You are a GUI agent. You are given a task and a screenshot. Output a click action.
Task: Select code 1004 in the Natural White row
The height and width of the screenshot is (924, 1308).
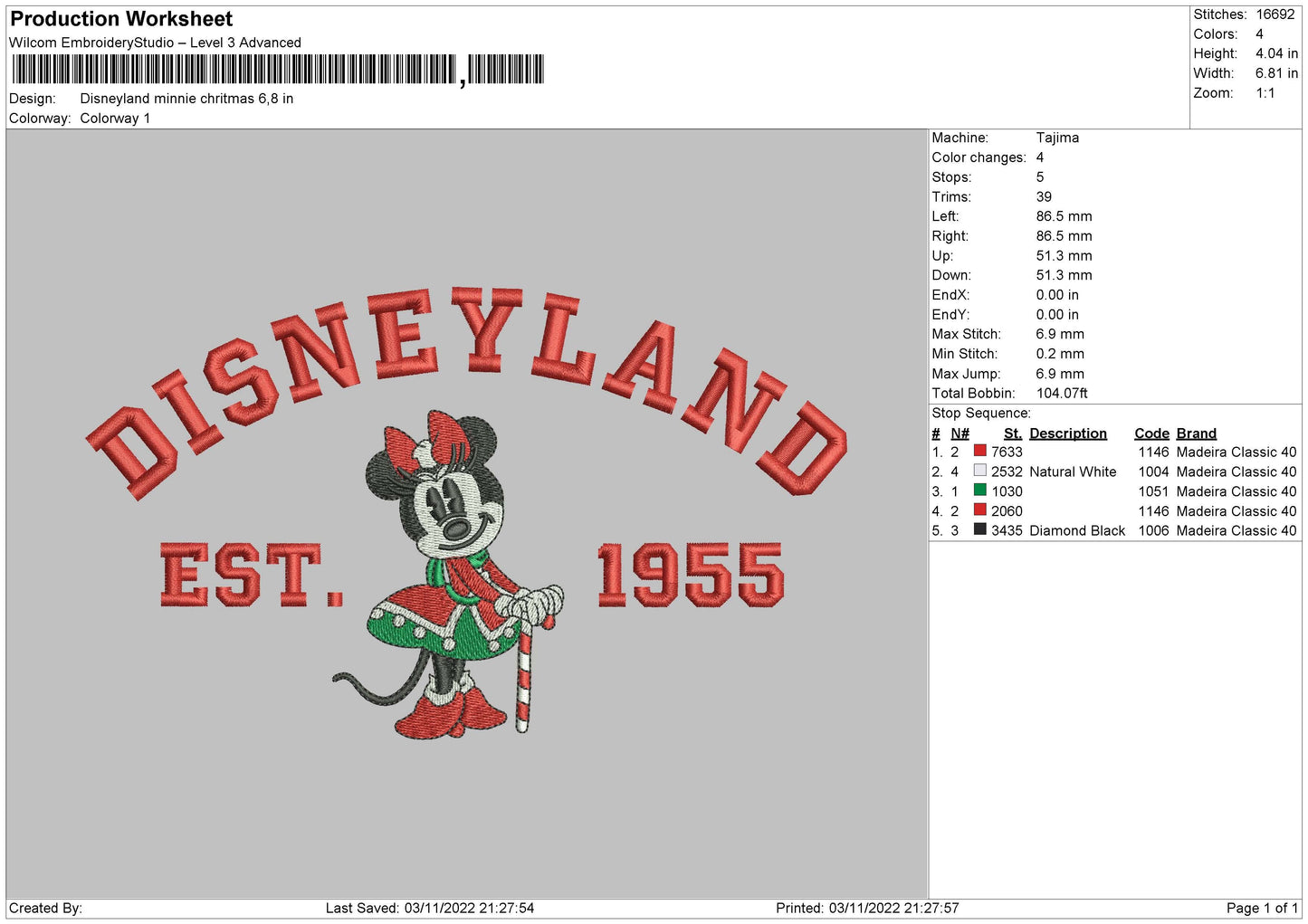point(1153,472)
